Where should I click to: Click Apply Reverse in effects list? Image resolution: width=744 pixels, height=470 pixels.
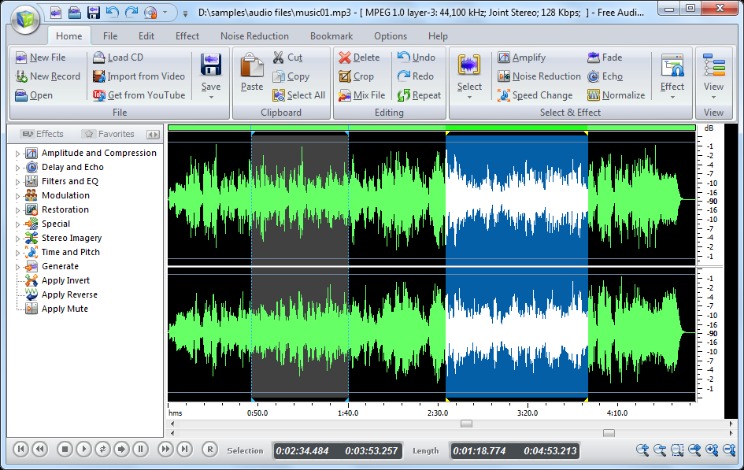pyautogui.click(x=69, y=295)
